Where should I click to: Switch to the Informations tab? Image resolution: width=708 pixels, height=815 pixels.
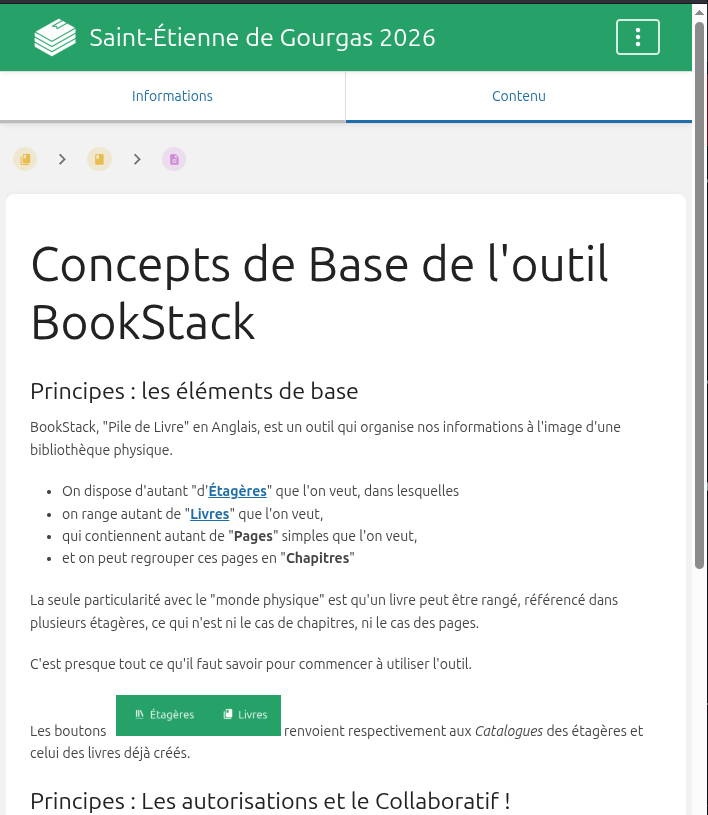172,96
